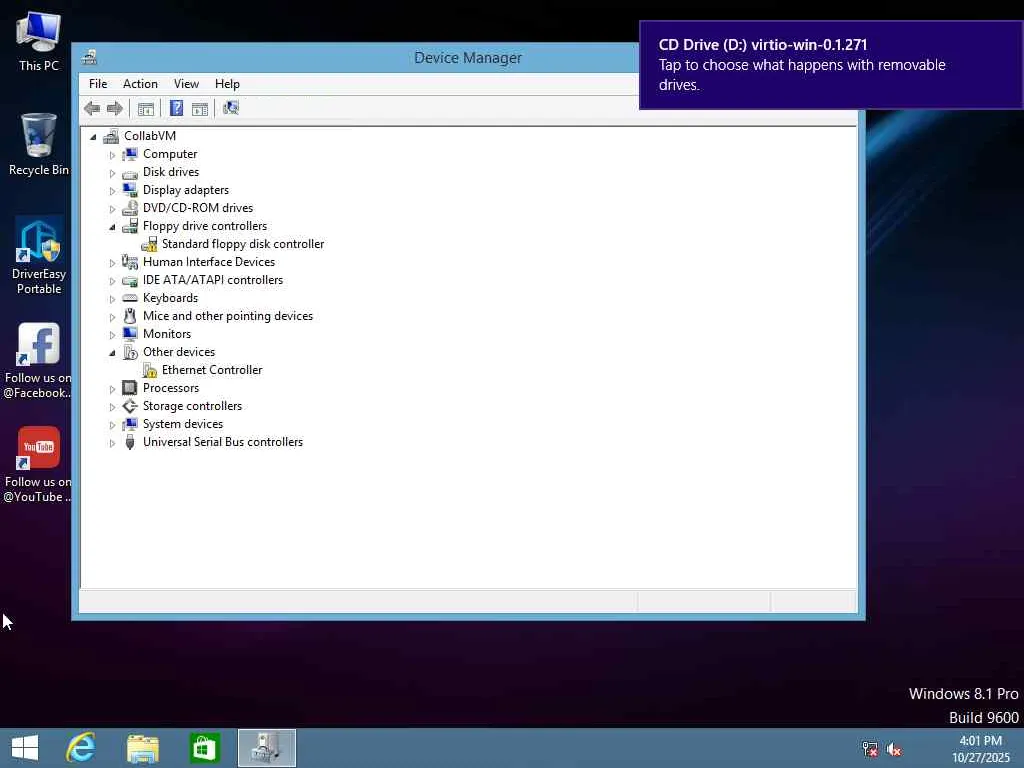1024x768 pixels.
Task: Click the taskbar clock and date
Action: 980,749
